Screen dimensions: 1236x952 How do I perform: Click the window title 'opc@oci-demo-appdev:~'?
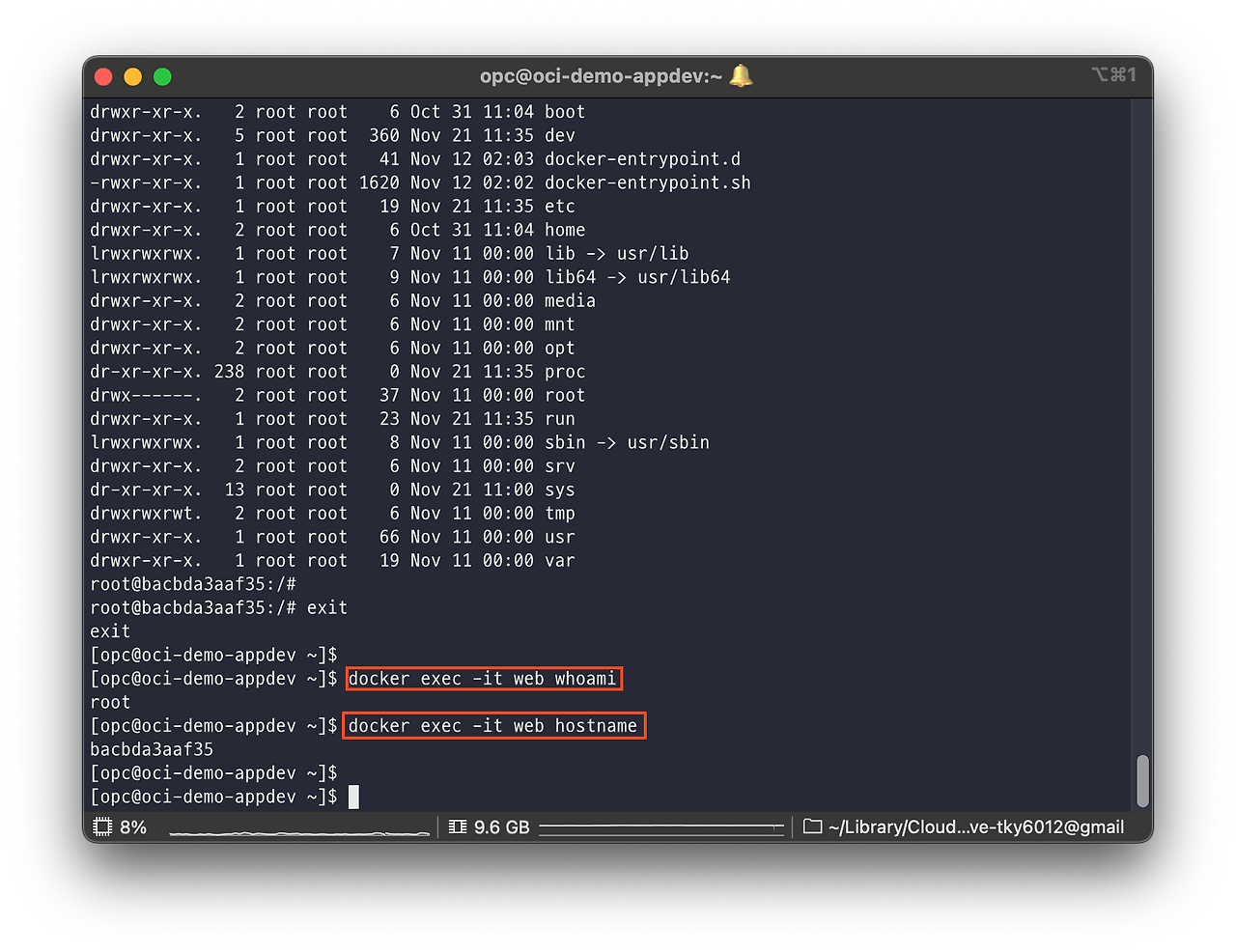tap(601, 76)
